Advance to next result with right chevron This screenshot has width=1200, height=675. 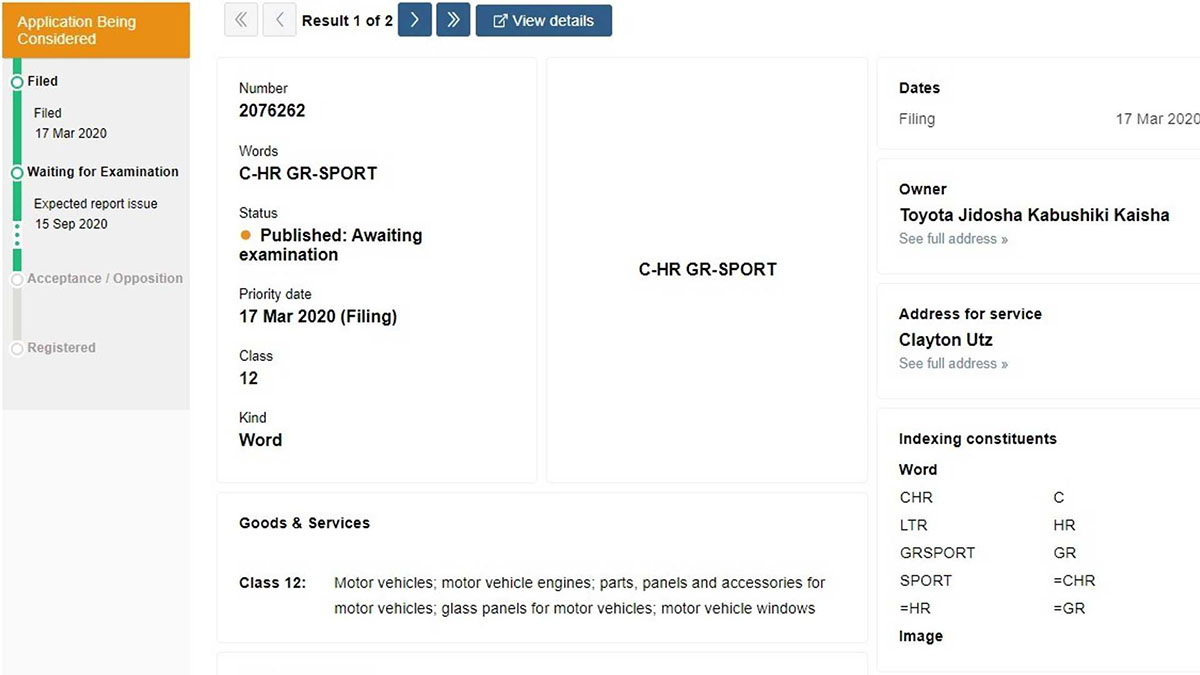point(415,20)
